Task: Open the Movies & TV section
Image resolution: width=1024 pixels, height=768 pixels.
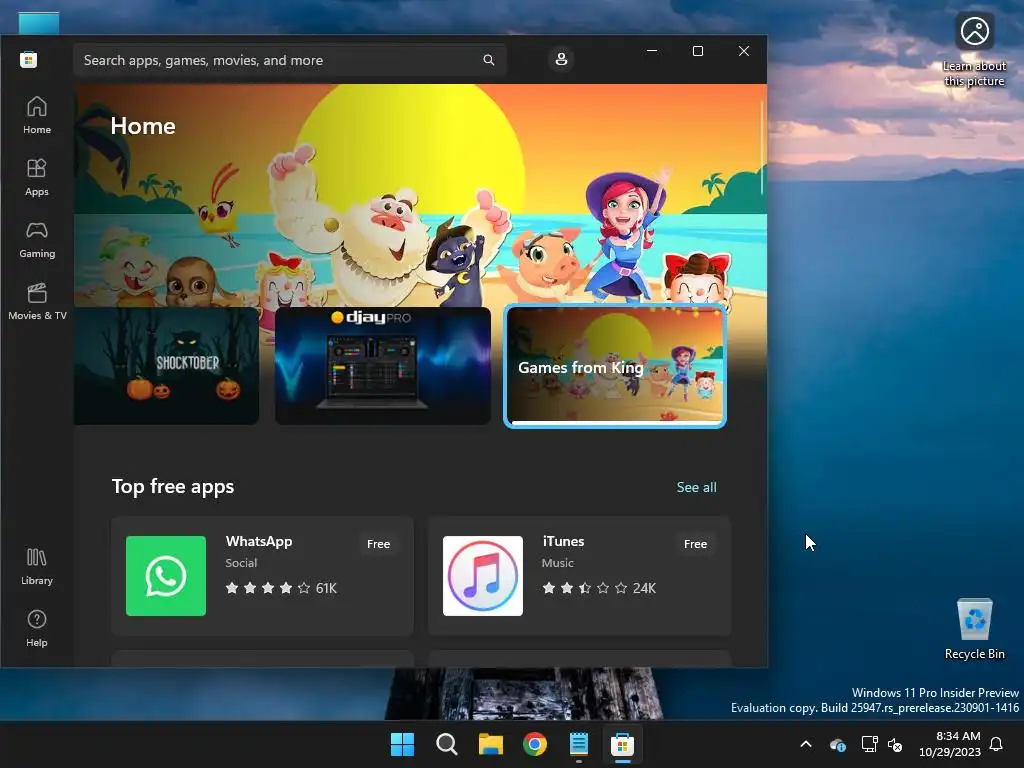Action: (37, 302)
